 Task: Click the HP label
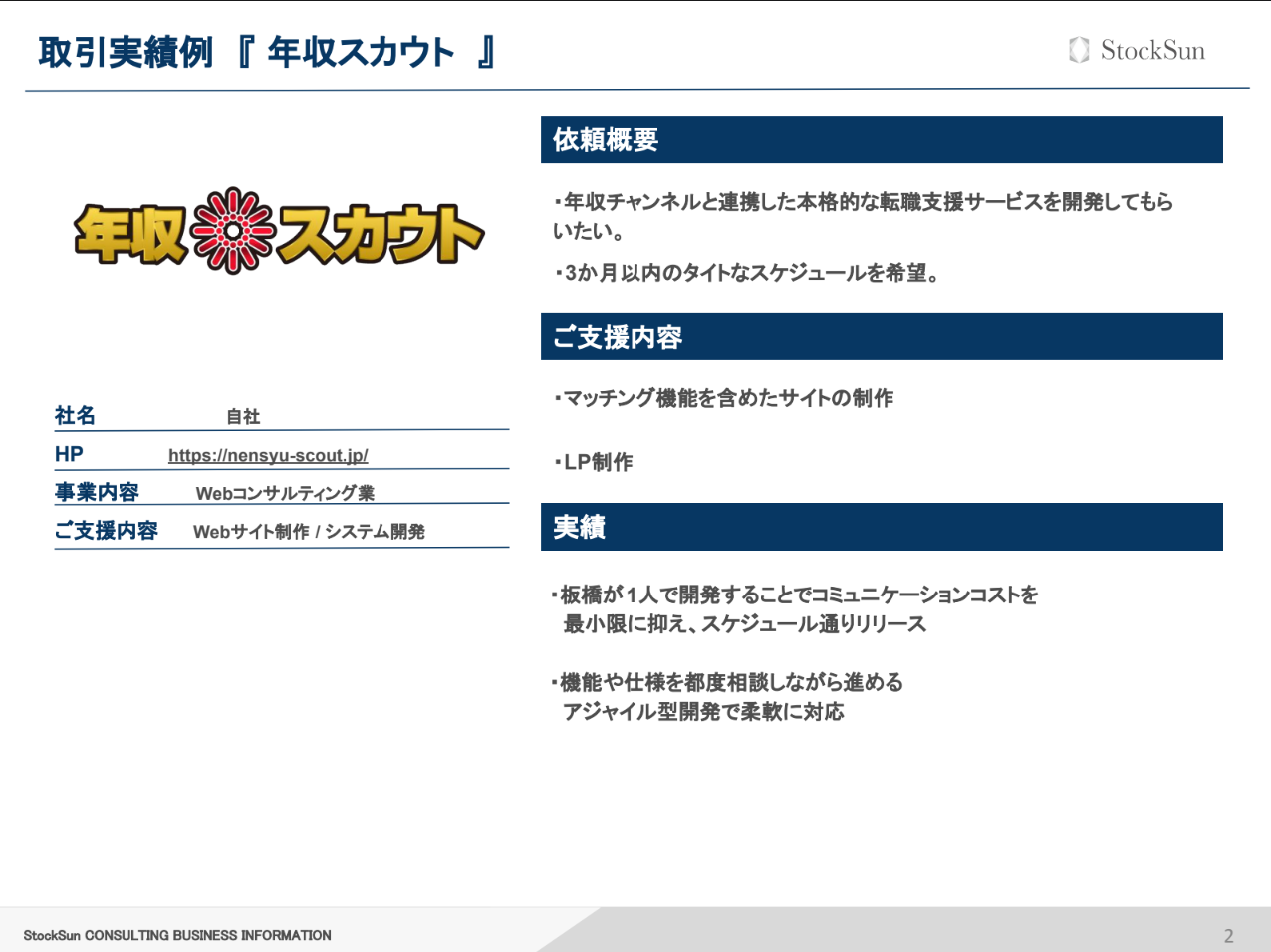pos(69,454)
